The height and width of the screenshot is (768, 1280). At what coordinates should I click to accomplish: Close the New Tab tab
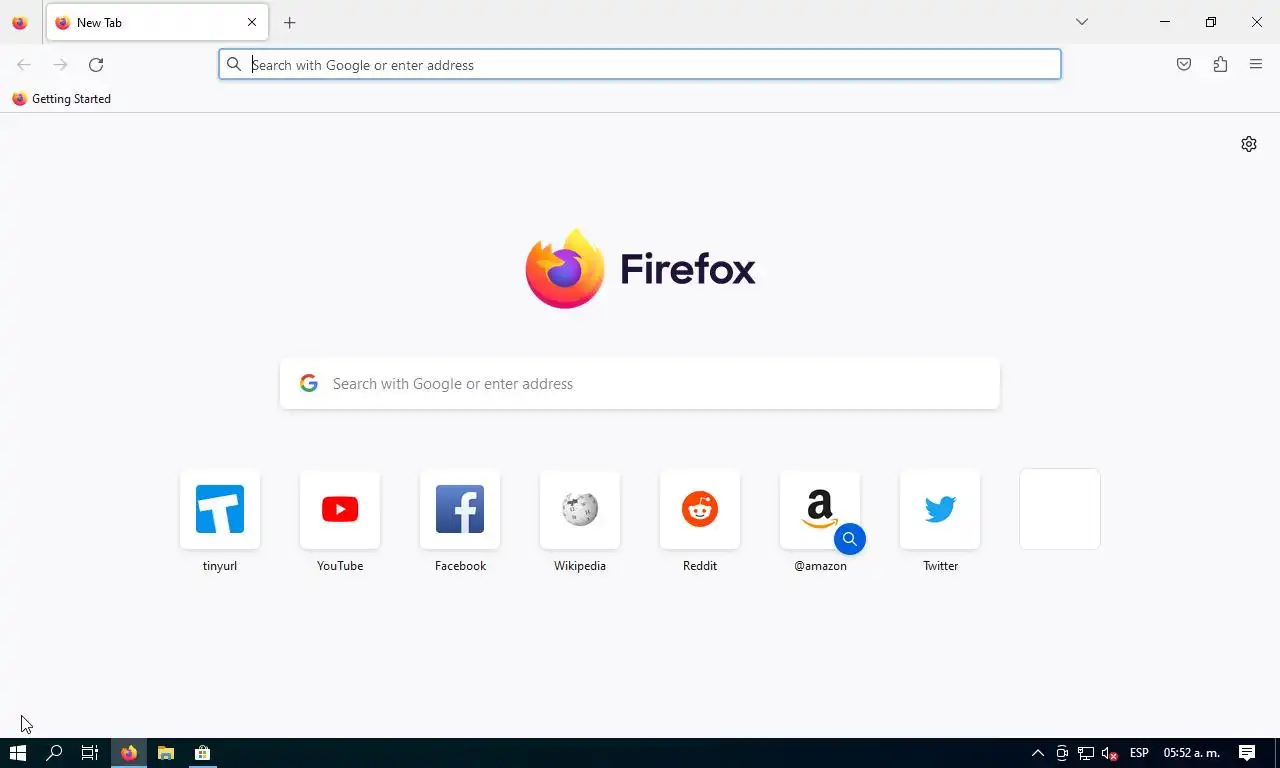[252, 22]
